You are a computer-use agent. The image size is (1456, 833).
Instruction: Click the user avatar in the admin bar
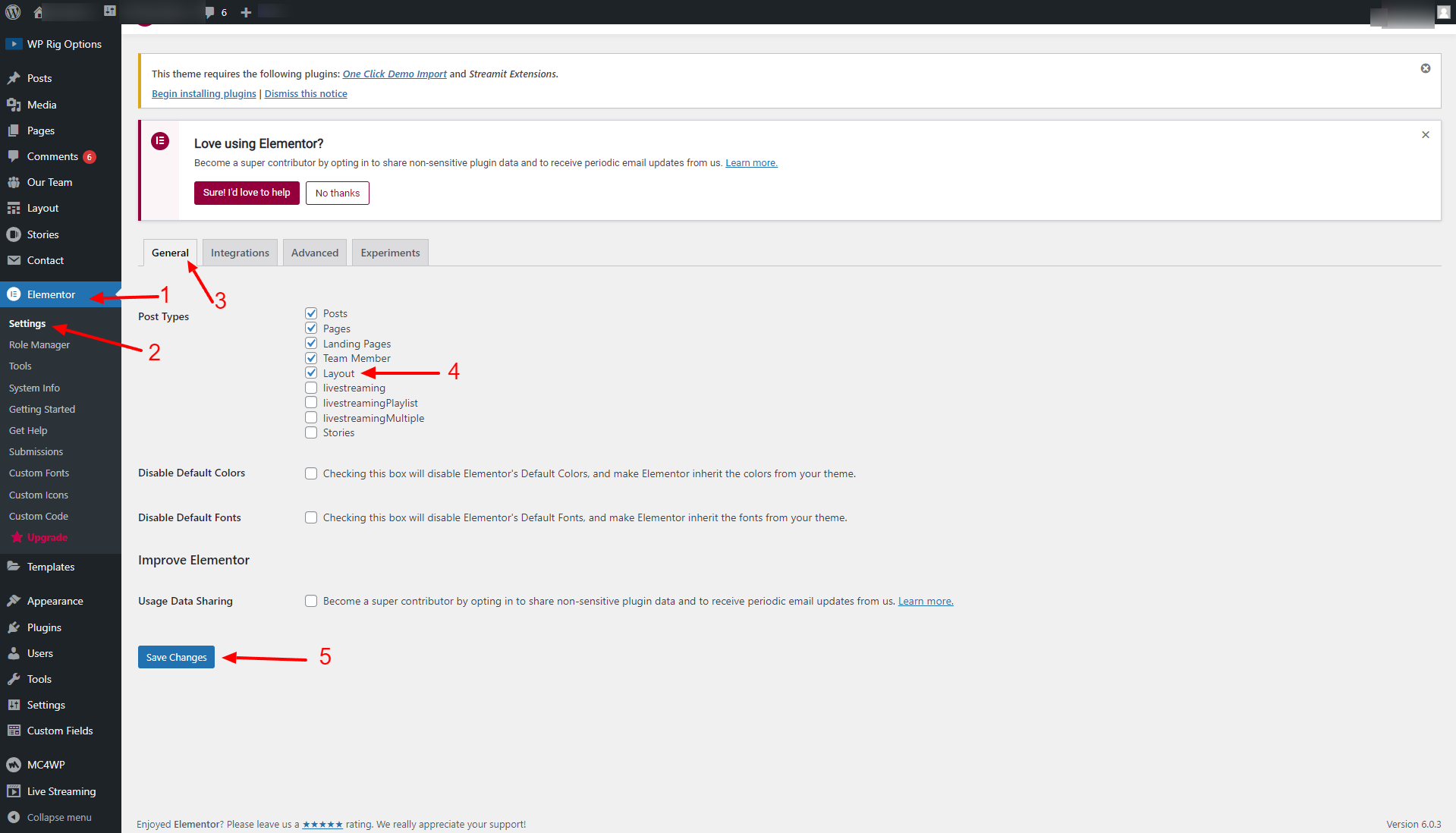click(x=1443, y=12)
